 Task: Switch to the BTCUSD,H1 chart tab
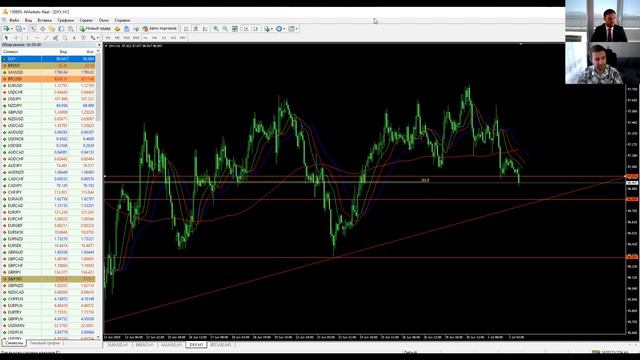coord(221,345)
